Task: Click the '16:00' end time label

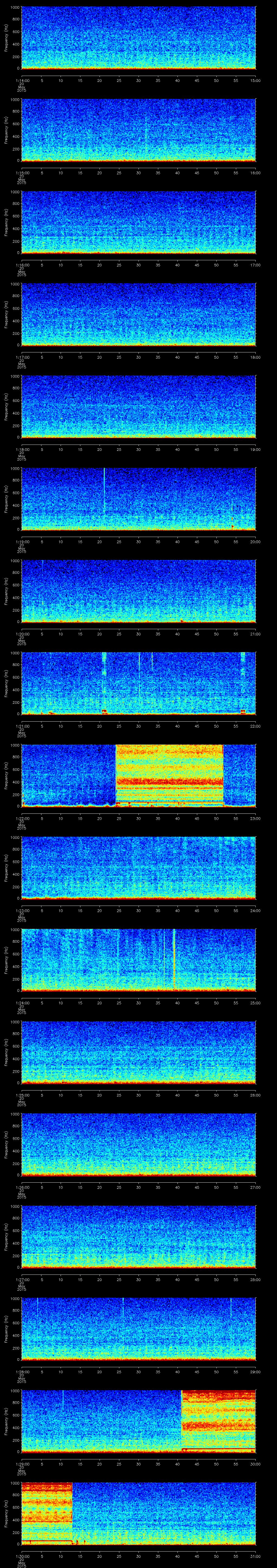Action: 256,173
